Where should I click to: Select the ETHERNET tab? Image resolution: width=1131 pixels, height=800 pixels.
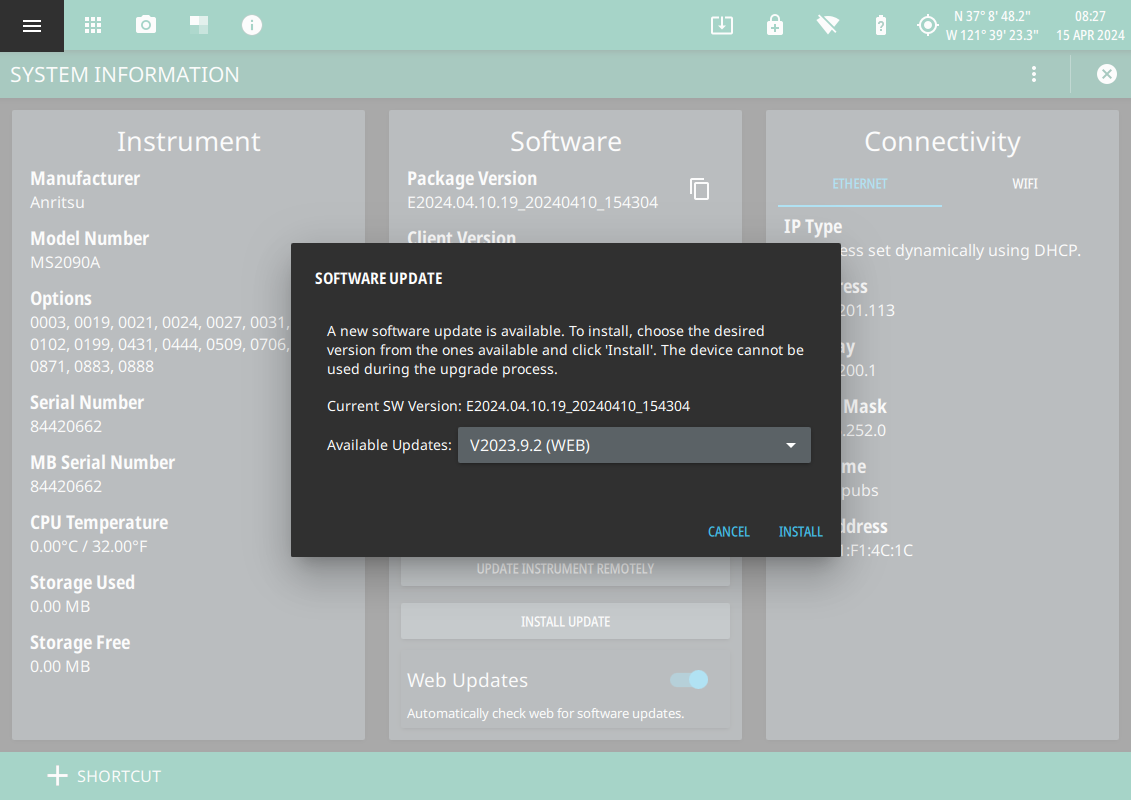point(859,184)
